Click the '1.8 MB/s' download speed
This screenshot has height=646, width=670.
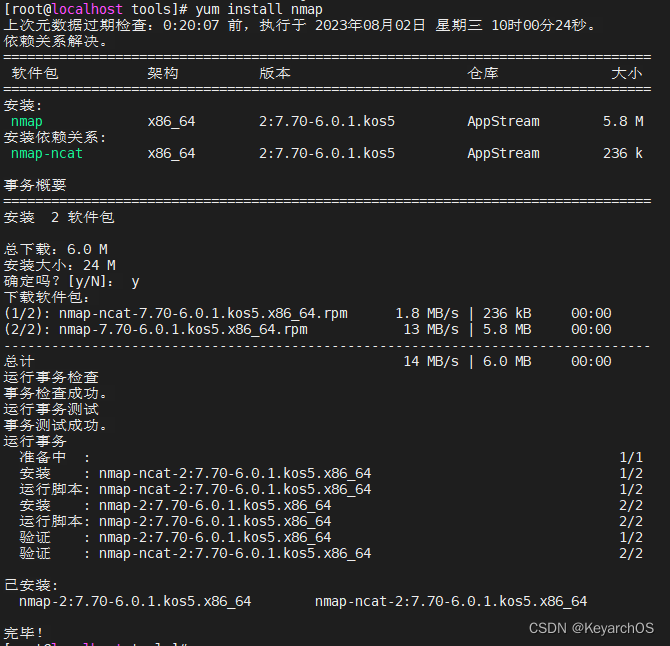[x=427, y=314]
